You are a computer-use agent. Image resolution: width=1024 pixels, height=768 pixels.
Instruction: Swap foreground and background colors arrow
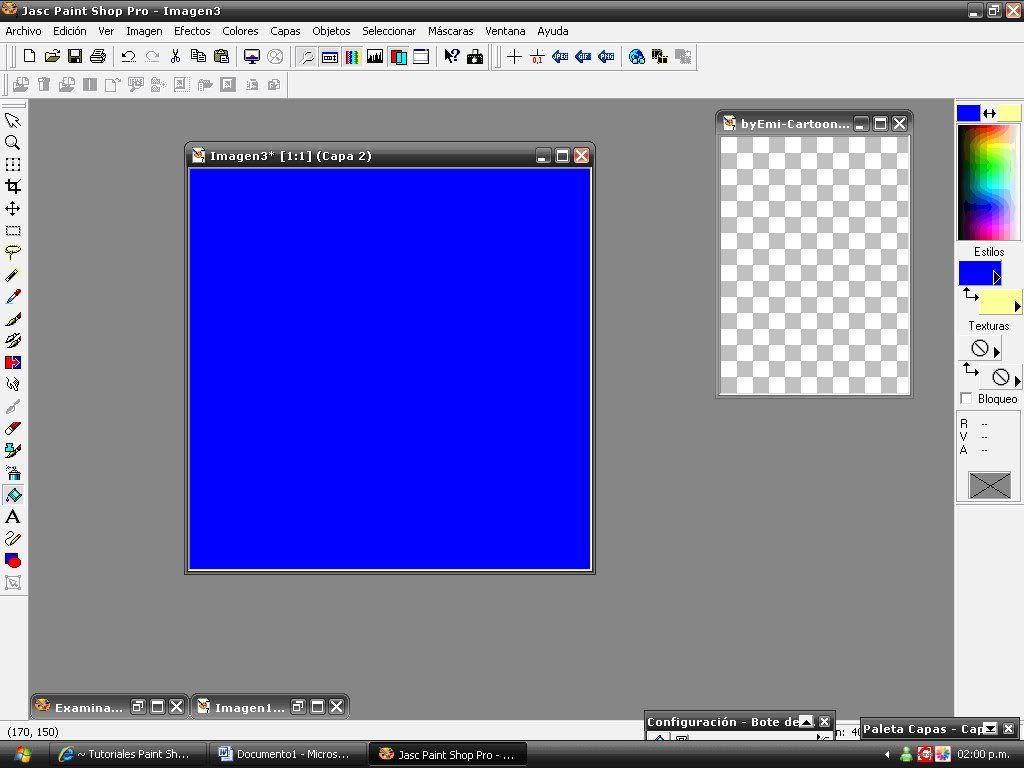989,113
